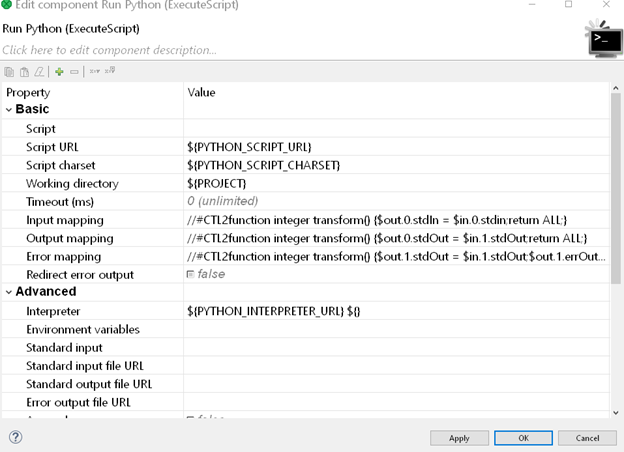624x452 pixels.
Task: Click the Output mapping CTL2 value
Action: click(387, 238)
